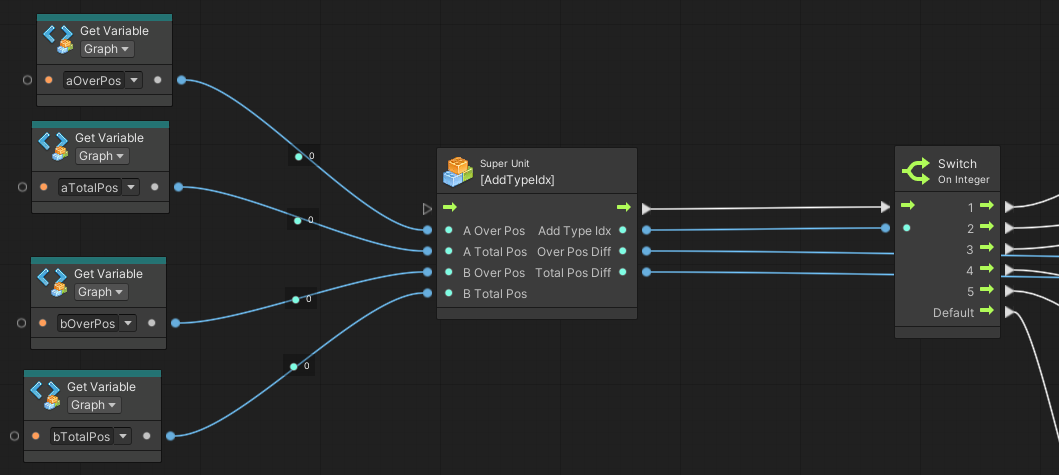Expand the bOverPos variable name dropdown arrow
Screen dimensions: 1059x475
[128, 323]
